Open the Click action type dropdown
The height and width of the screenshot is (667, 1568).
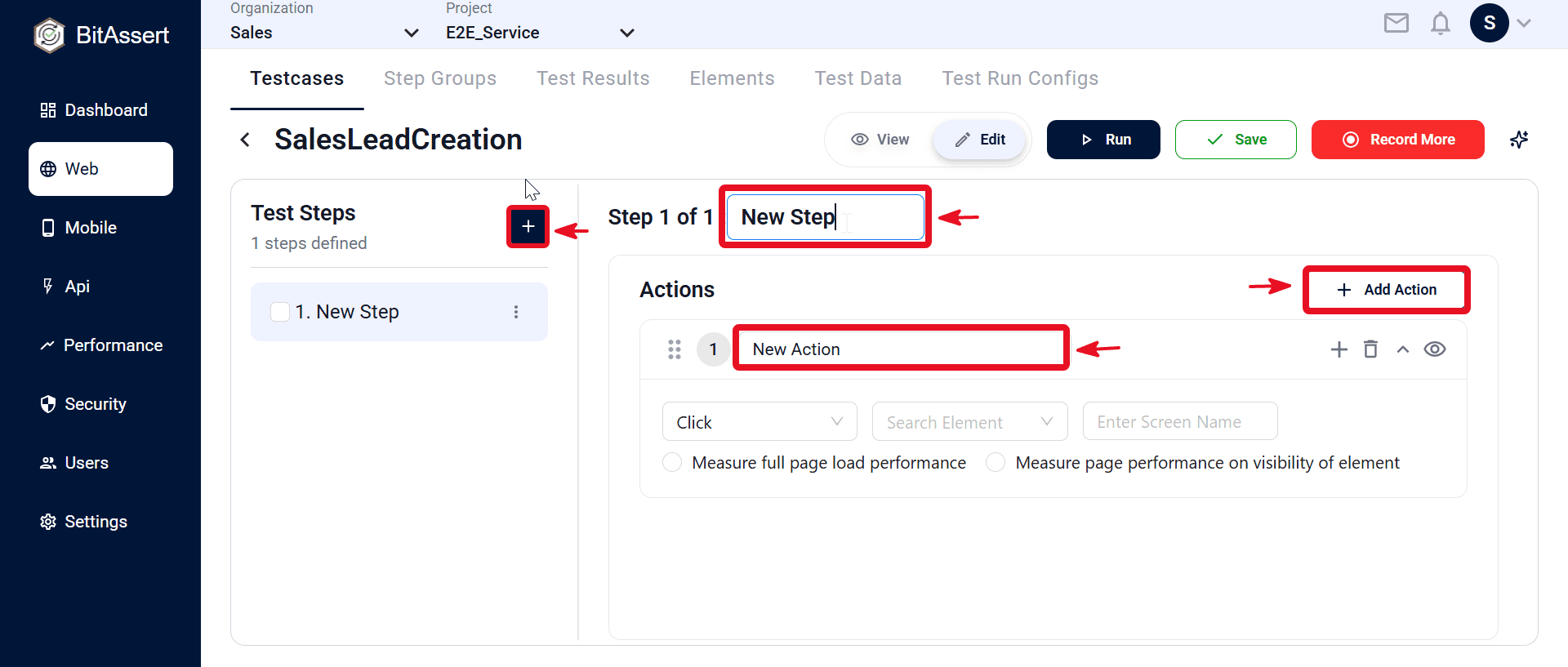(x=759, y=422)
